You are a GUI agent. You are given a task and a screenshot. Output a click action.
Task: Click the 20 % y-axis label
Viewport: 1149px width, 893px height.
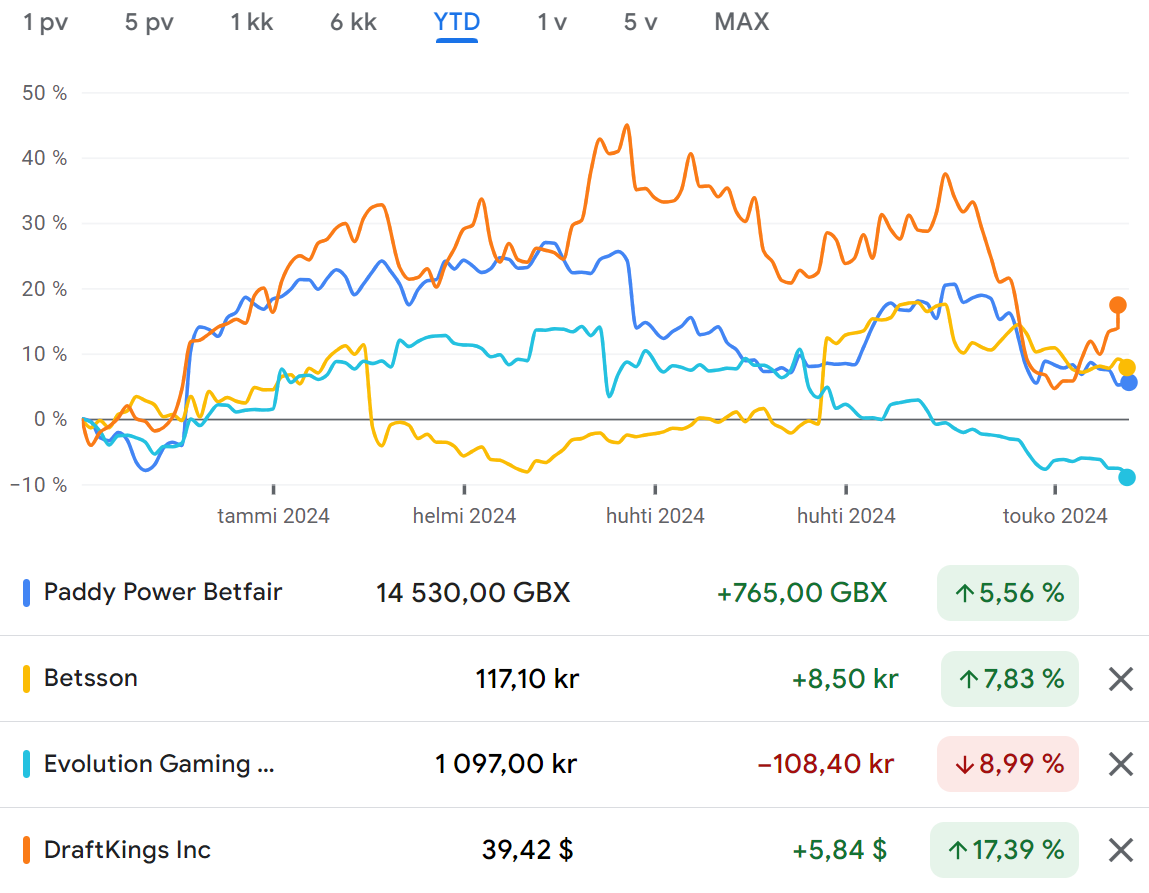(44, 289)
